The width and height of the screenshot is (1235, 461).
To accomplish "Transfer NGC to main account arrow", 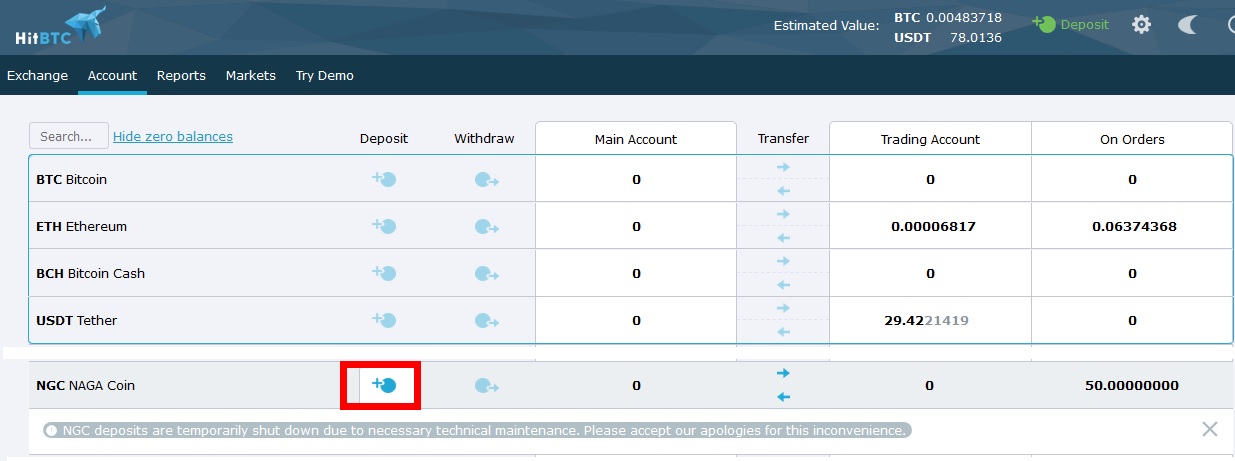I will pos(783,397).
